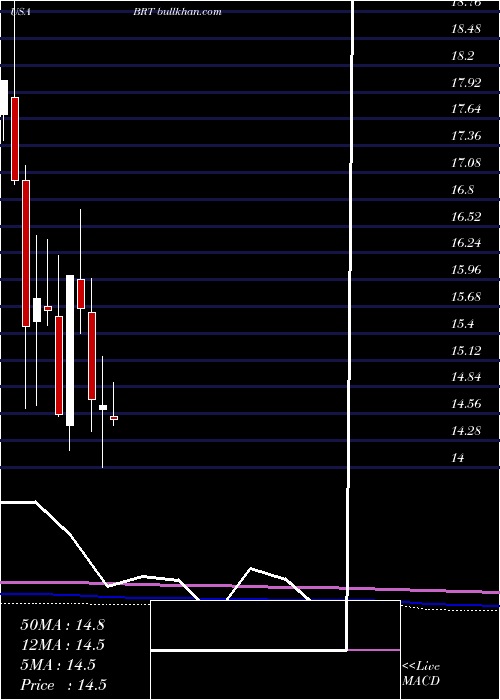Screen dimensions: 500x700
Task: Click the 18.2 price axis label
Action: [462, 56]
